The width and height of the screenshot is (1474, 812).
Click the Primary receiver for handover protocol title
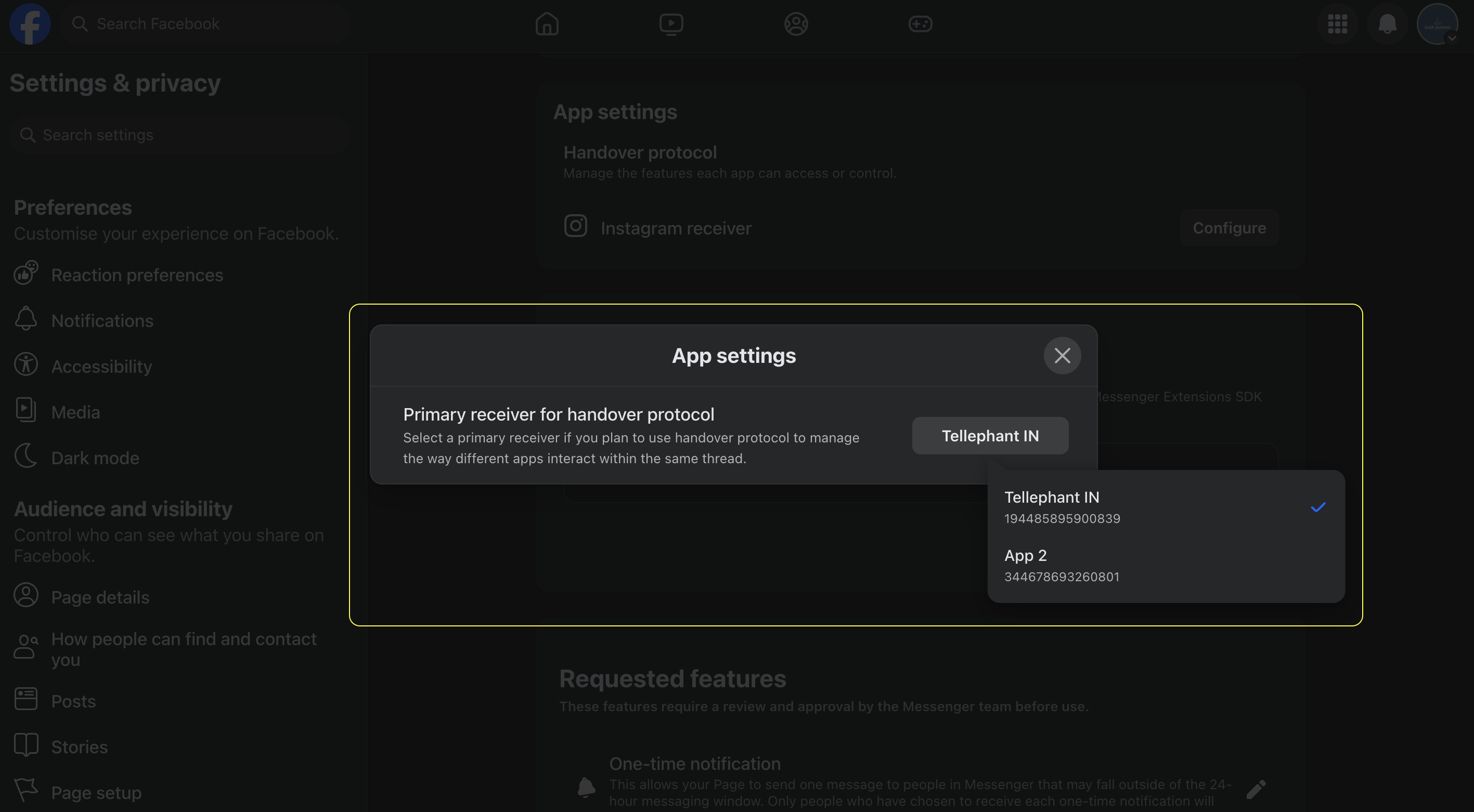tap(559, 415)
